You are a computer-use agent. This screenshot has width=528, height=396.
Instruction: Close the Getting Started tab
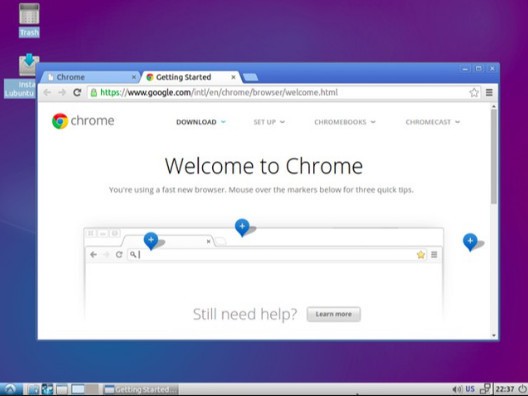[233, 77]
